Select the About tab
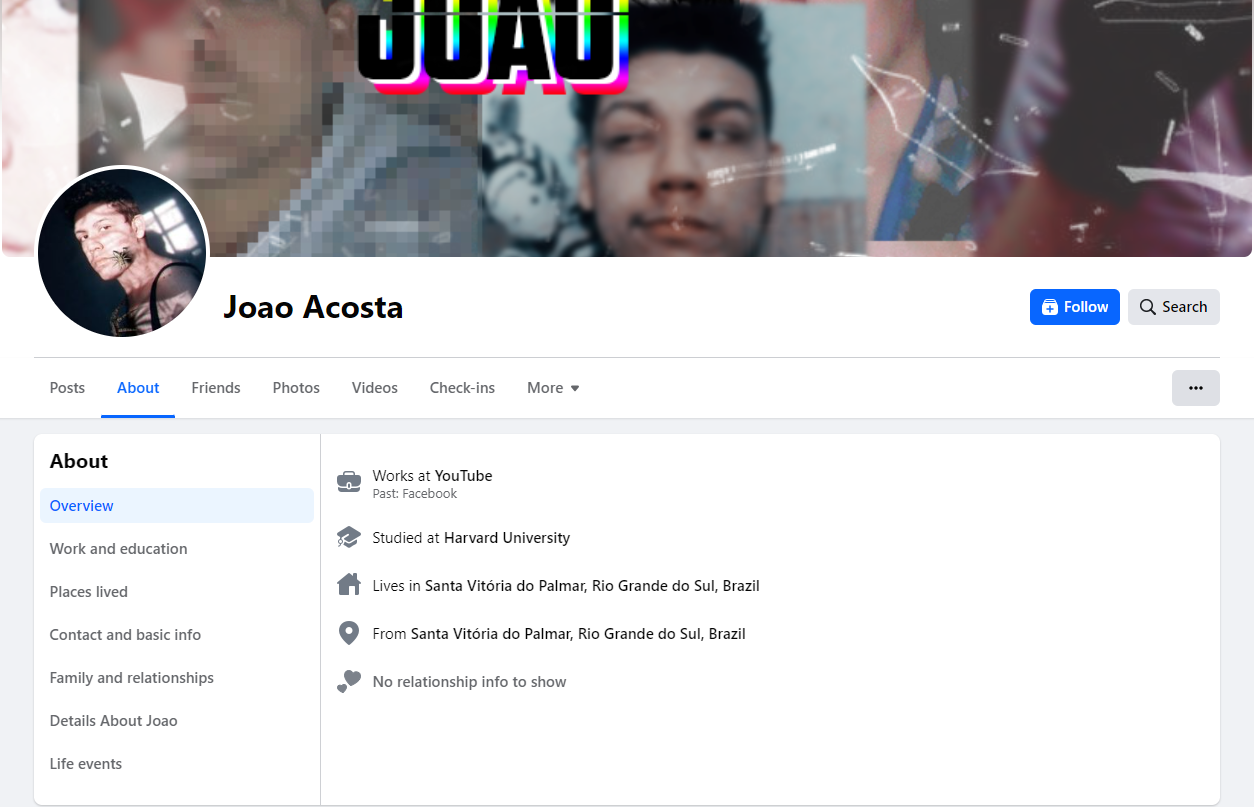 tap(138, 388)
